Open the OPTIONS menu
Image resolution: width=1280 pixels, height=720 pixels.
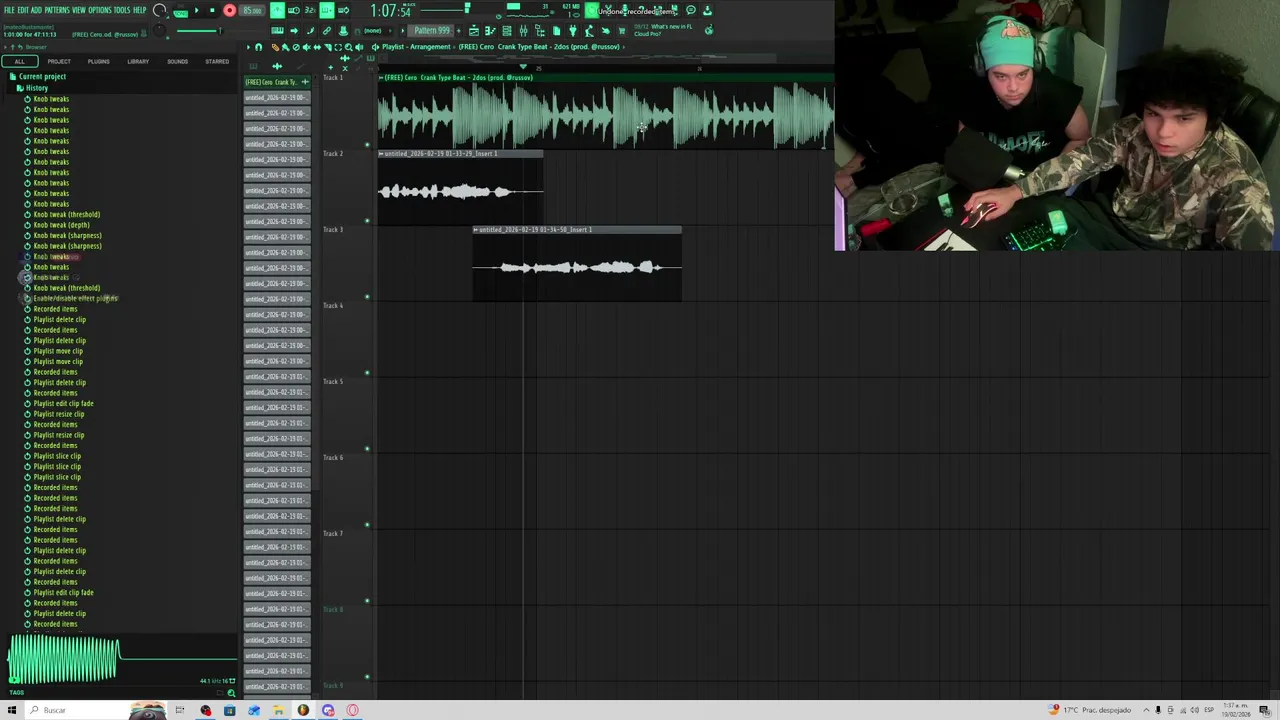point(100,10)
